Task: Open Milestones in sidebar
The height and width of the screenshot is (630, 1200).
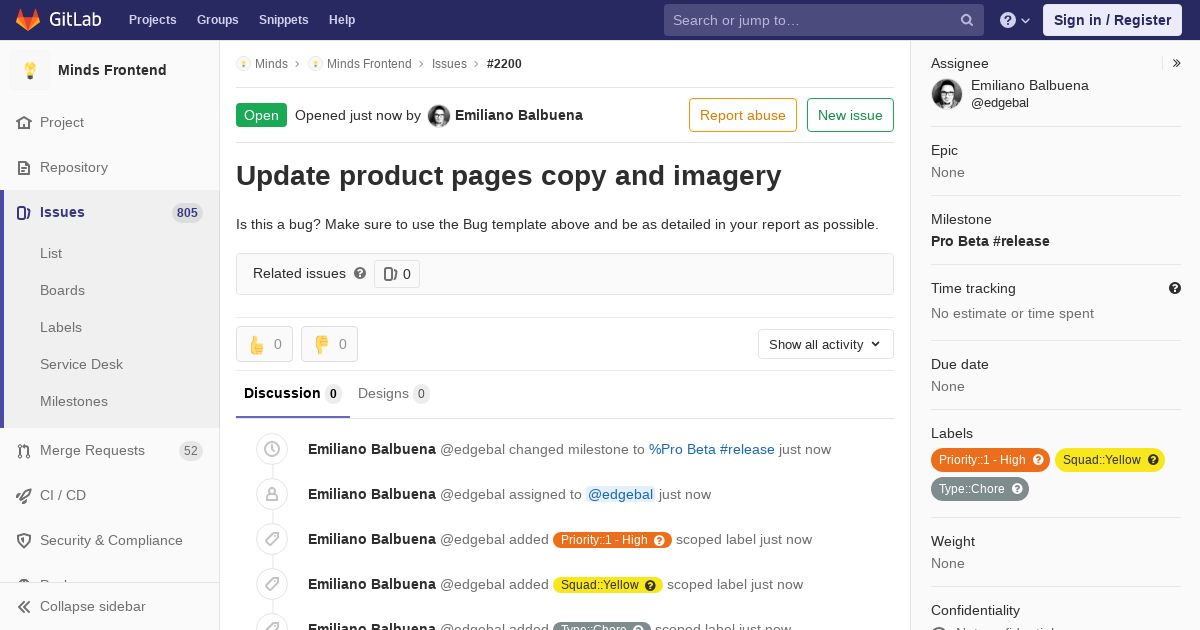Action: click(74, 402)
